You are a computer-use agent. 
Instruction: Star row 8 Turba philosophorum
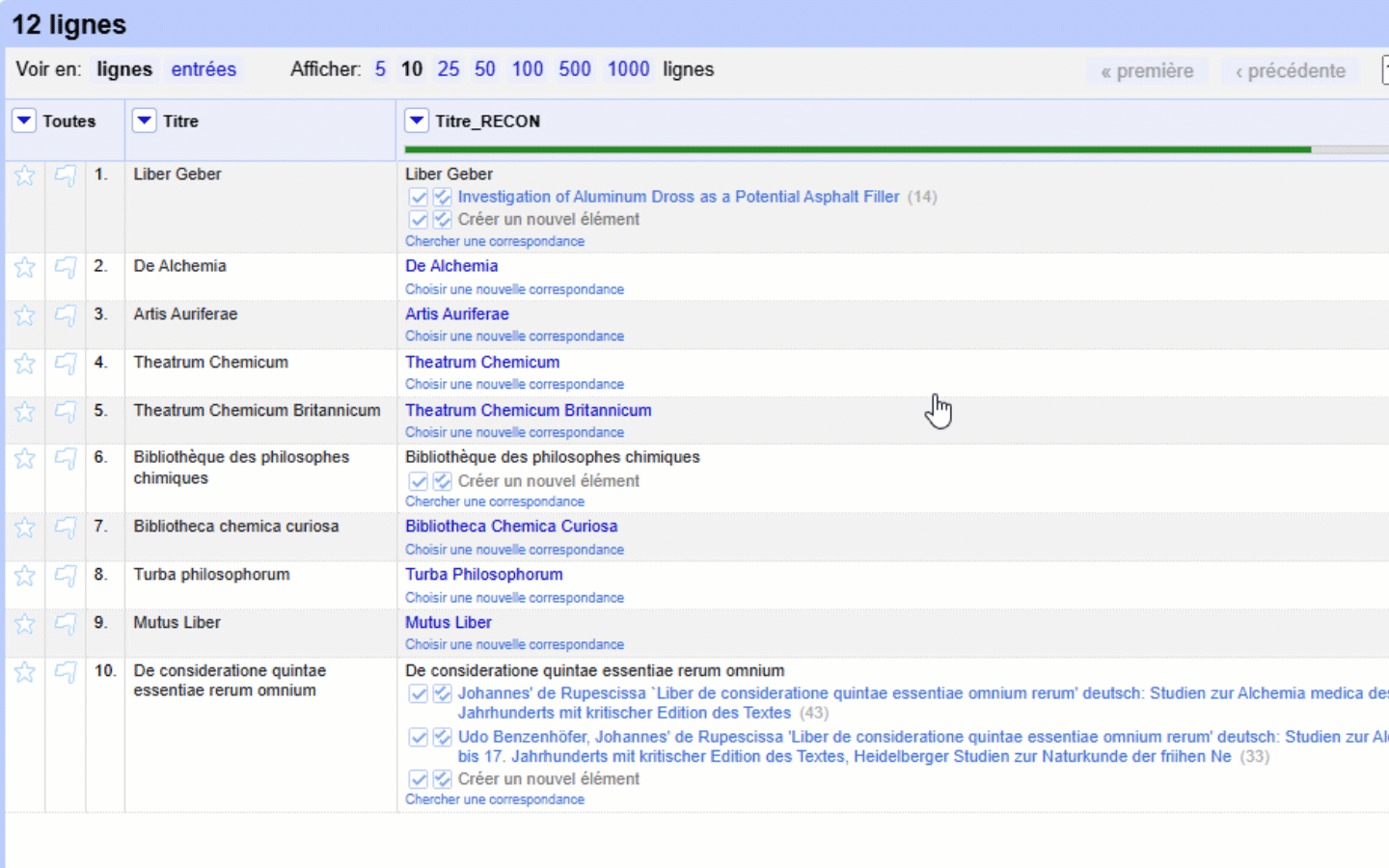tap(25, 576)
